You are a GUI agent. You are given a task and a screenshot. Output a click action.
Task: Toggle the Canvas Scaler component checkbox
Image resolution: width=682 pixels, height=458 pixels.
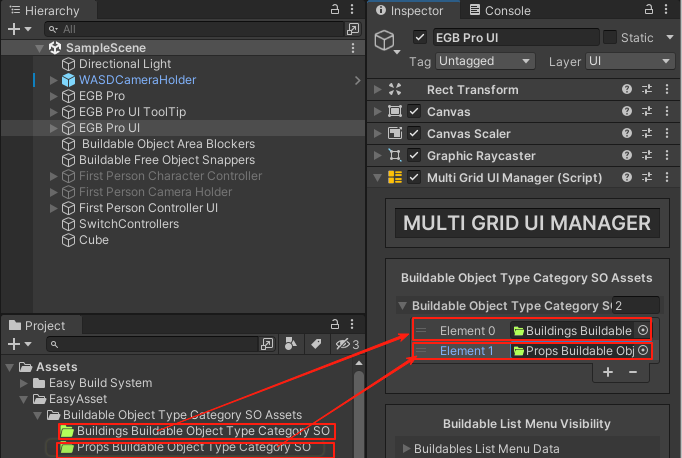(414, 133)
